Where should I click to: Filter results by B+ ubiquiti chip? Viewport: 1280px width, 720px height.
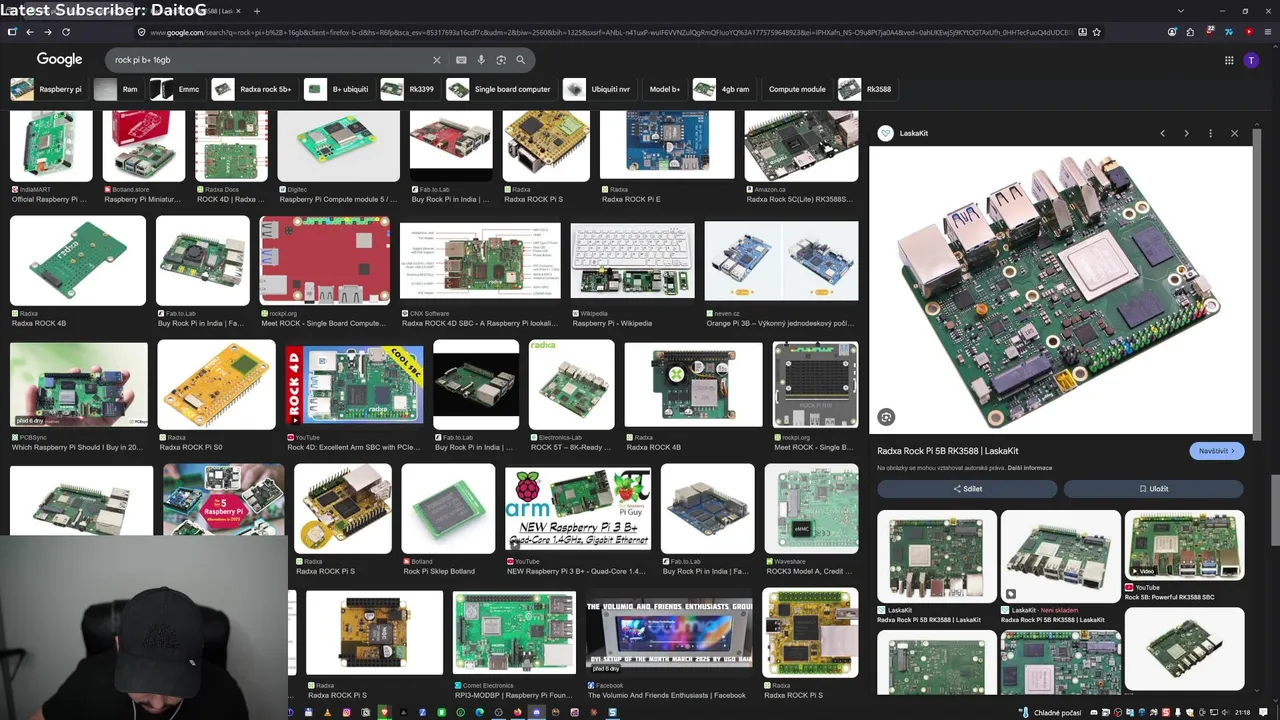click(338, 89)
